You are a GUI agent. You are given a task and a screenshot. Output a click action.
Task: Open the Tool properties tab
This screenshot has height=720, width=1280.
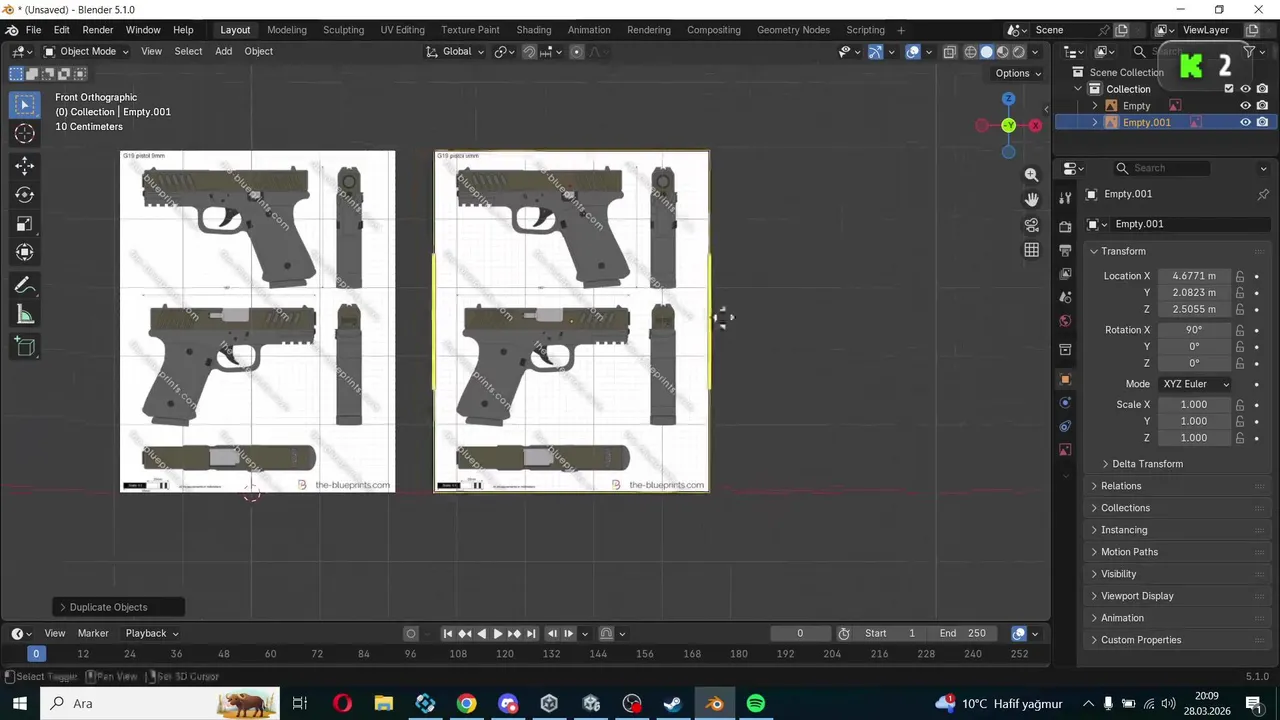coord(1065,198)
